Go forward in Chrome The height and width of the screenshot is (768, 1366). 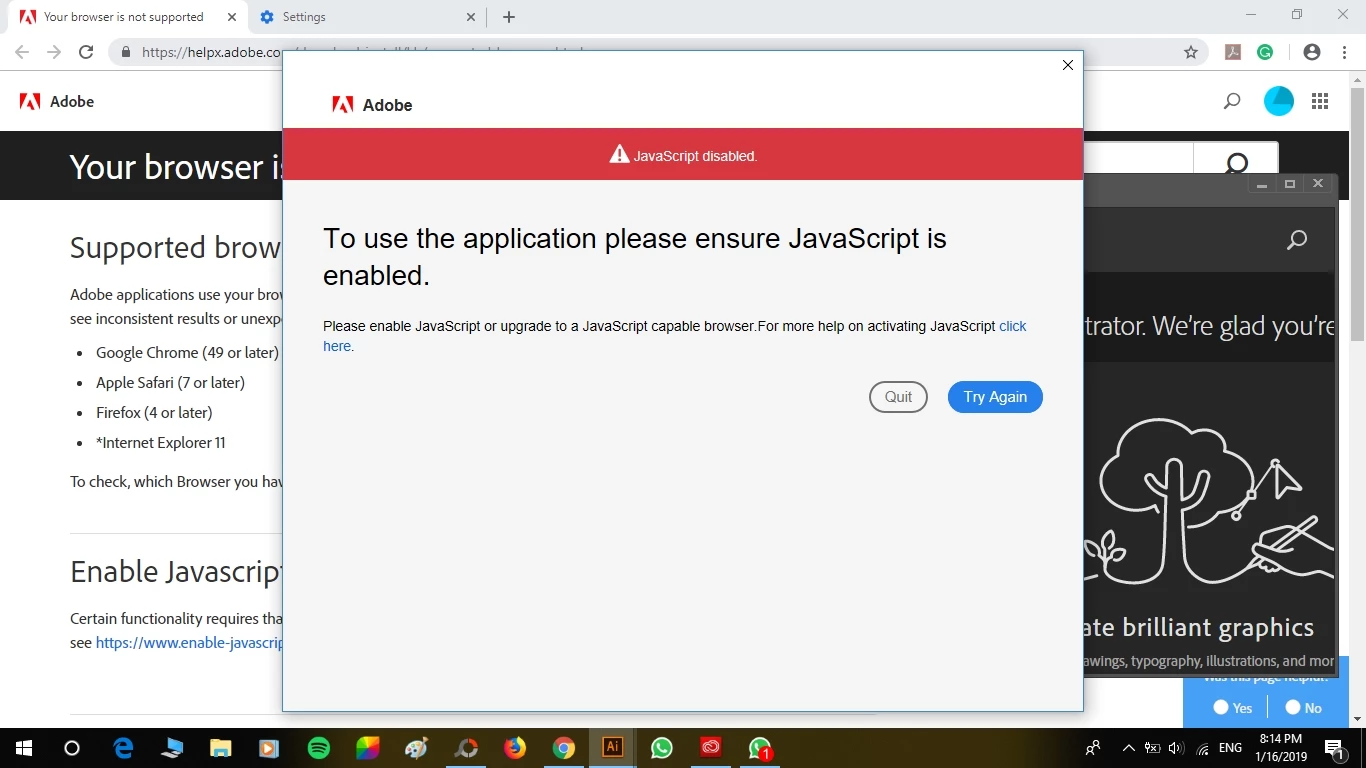click(54, 52)
